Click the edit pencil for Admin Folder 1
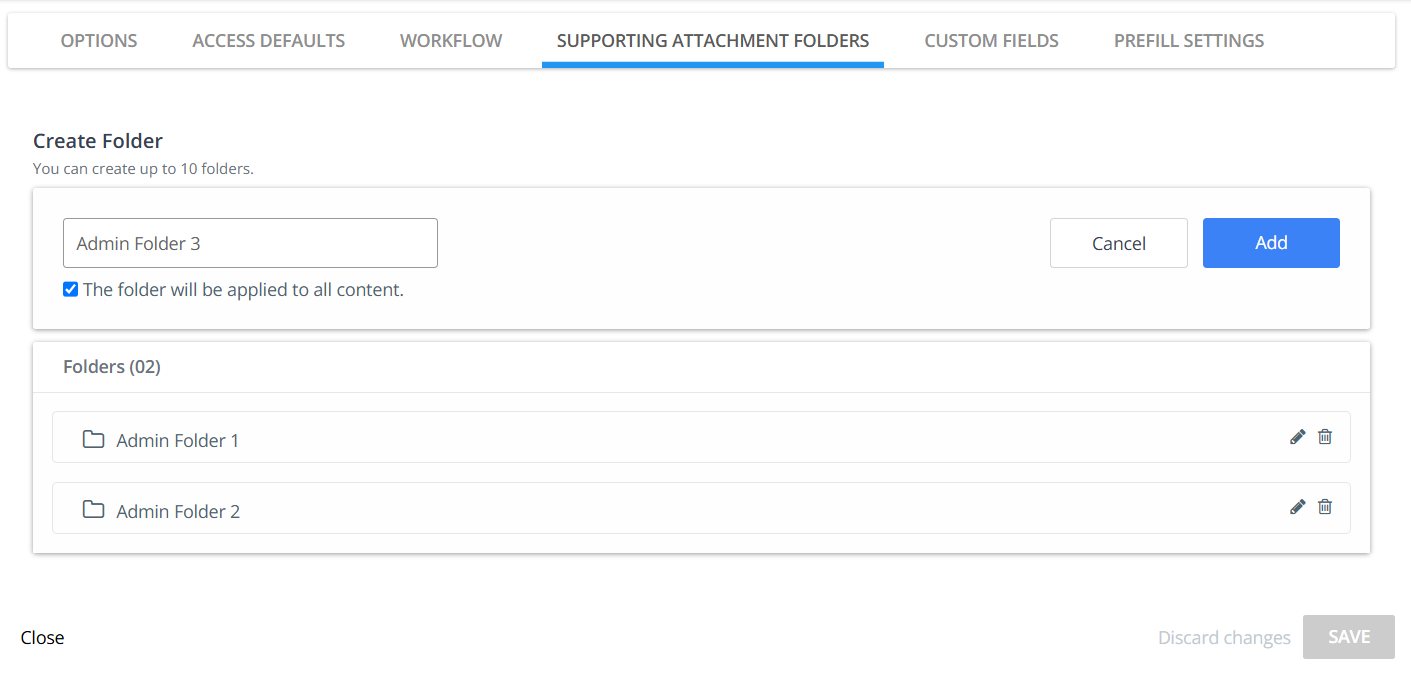Screen dimensions: 1411x673 pyautogui.click(x=1297, y=437)
